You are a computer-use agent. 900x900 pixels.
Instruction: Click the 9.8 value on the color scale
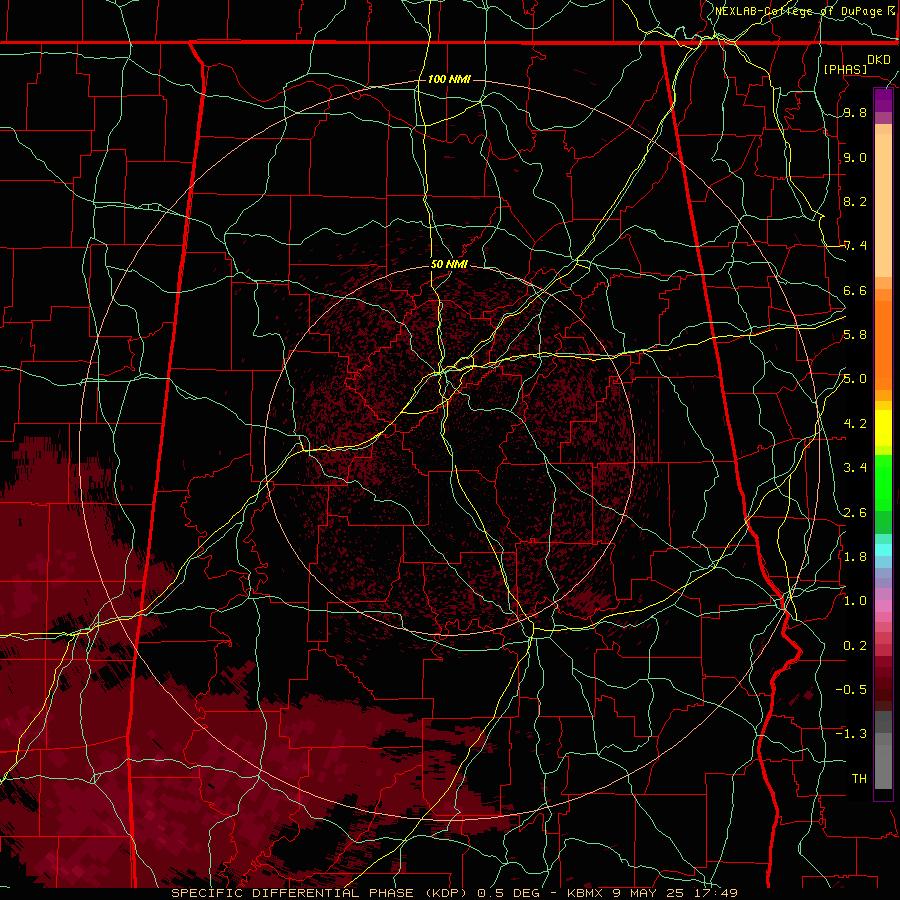click(x=855, y=113)
